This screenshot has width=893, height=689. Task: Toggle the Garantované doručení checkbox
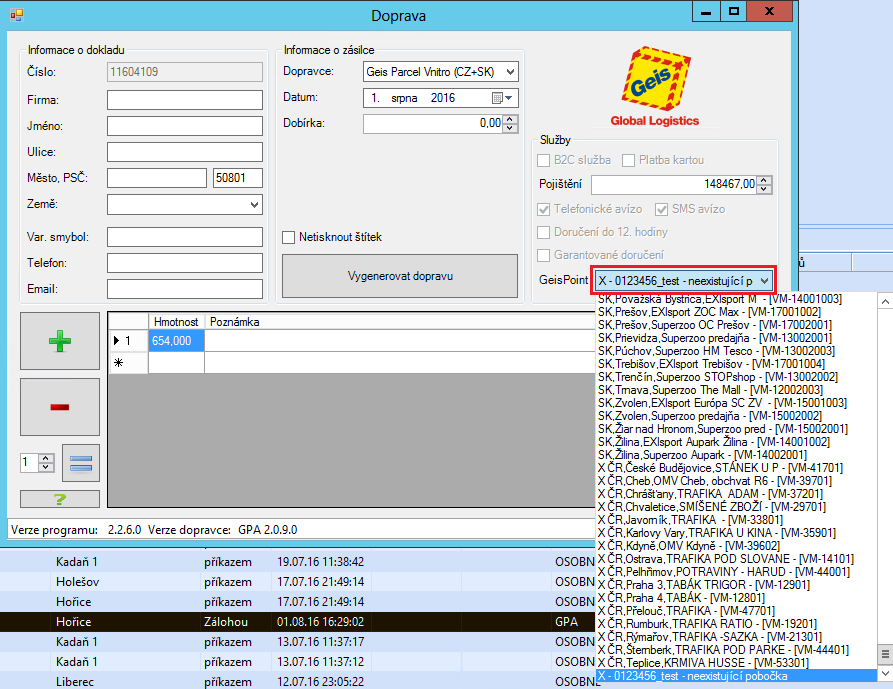click(544, 255)
